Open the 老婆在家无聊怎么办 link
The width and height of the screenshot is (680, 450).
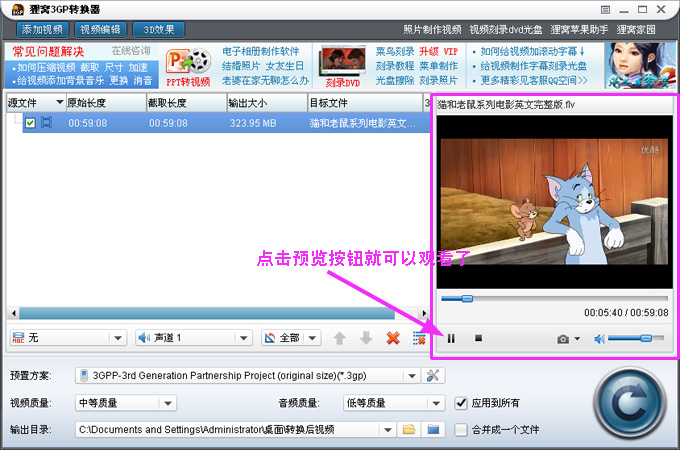pyautogui.click(x=265, y=80)
